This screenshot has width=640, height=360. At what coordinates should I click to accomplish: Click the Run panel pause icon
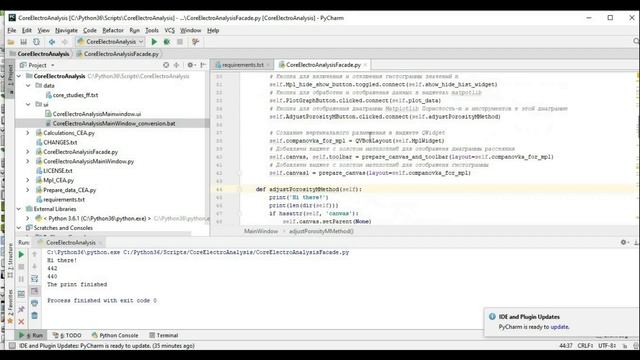(x=21, y=279)
